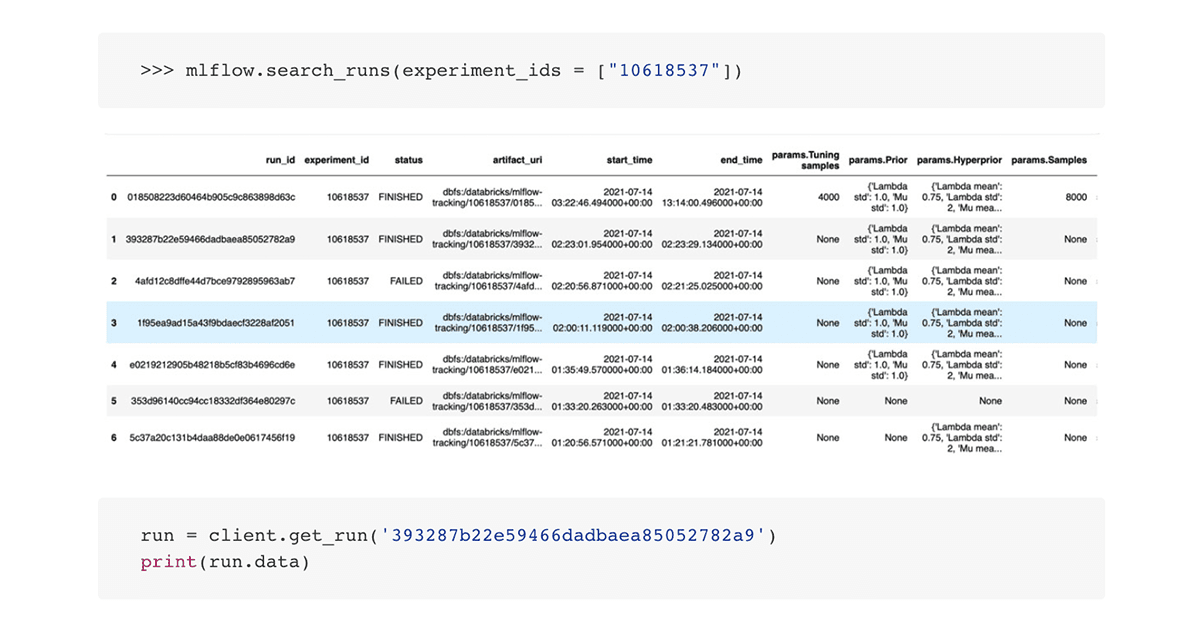Click the experiment_id column header
The height and width of the screenshot is (630, 1200).
[x=336, y=160]
